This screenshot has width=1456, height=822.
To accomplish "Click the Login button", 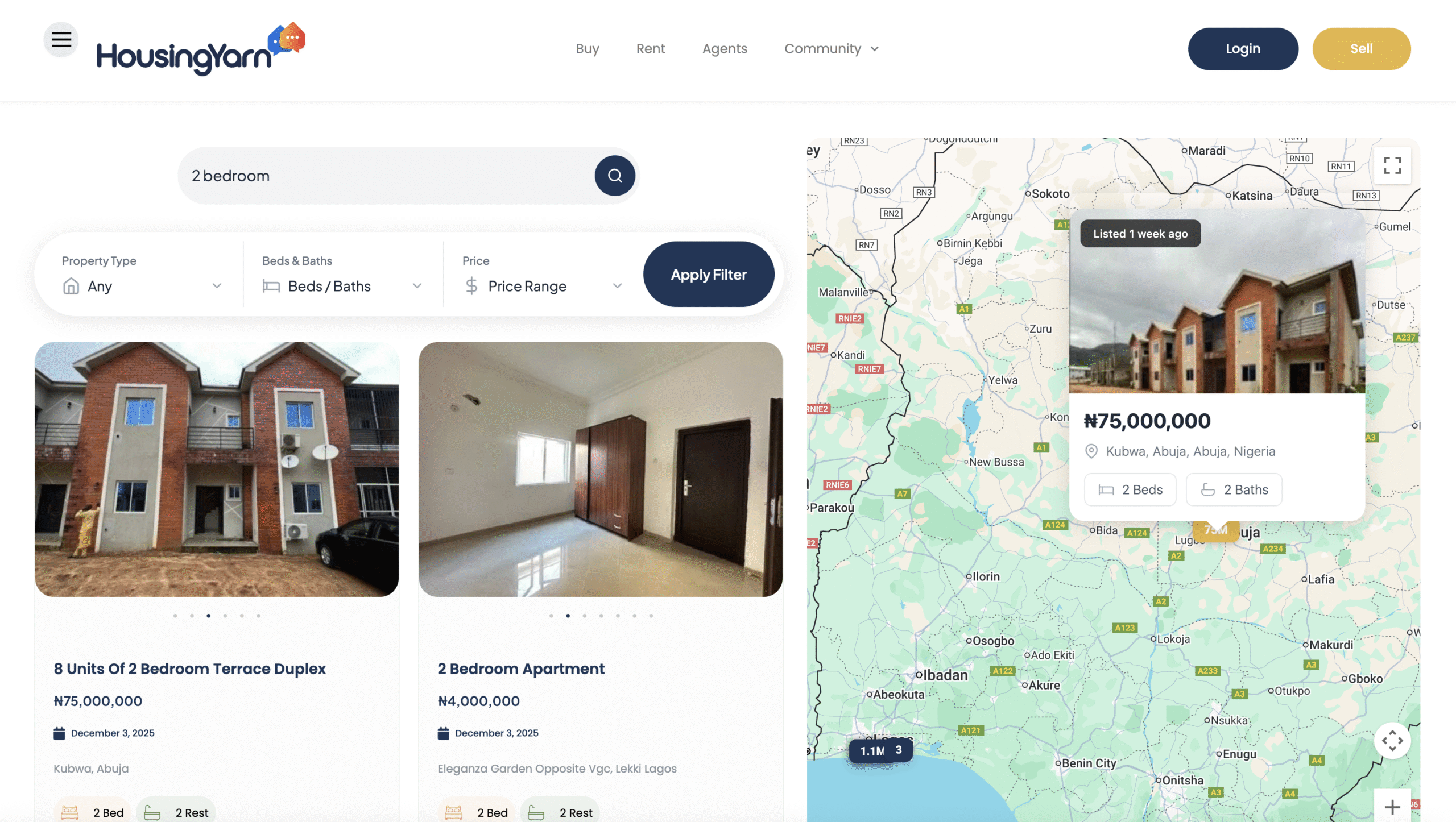I will [1243, 49].
